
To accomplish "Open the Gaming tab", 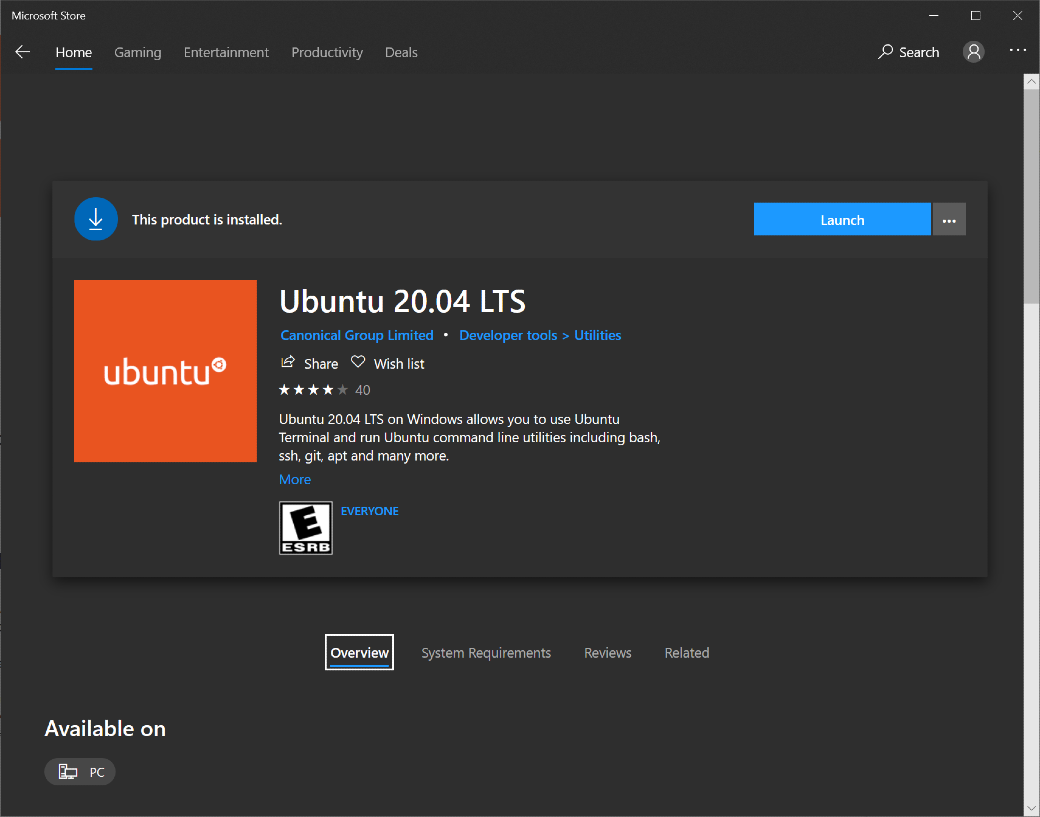I will [x=138, y=52].
